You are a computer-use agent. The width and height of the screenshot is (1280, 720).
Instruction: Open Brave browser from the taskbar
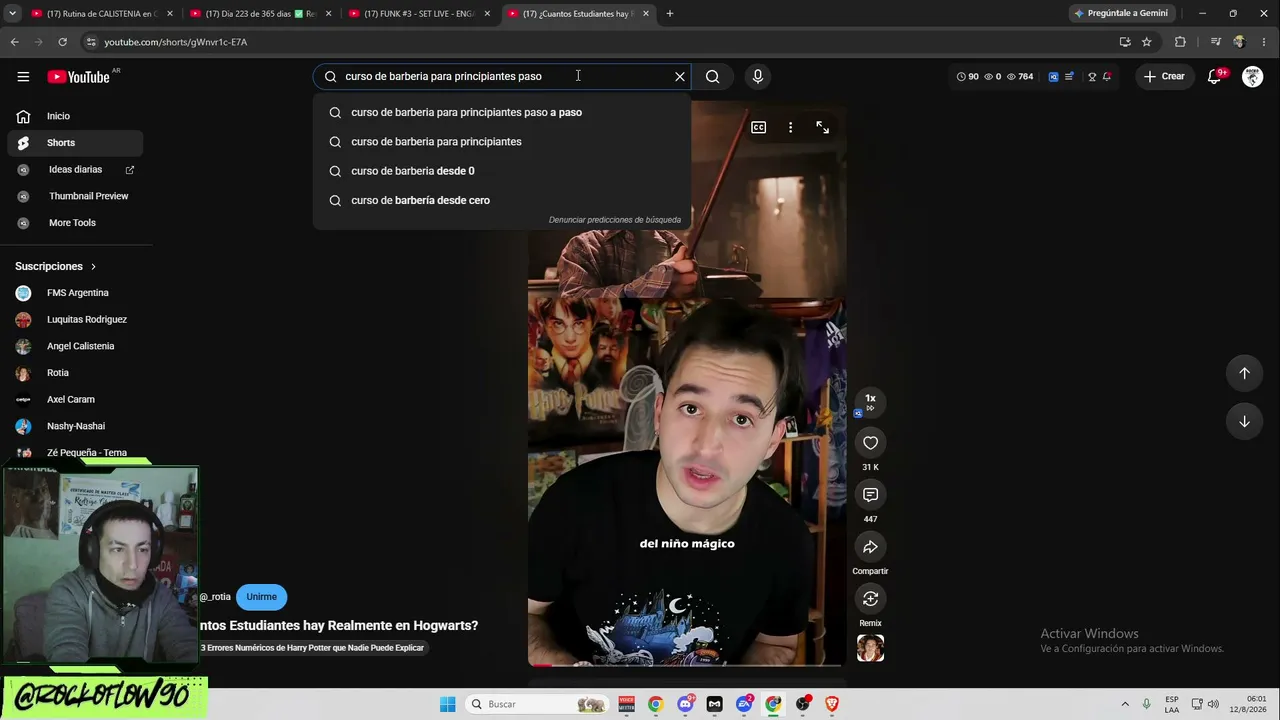click(832, 704)
